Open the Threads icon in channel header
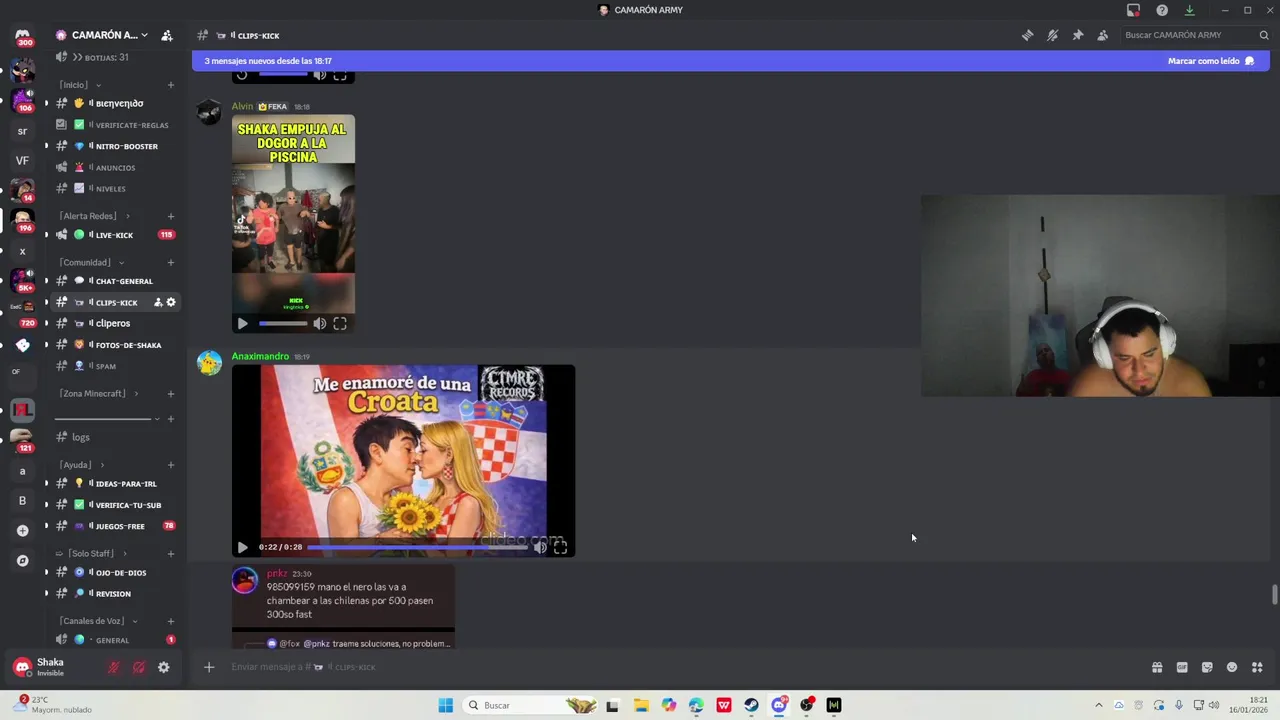 (x=1027, y=35)
